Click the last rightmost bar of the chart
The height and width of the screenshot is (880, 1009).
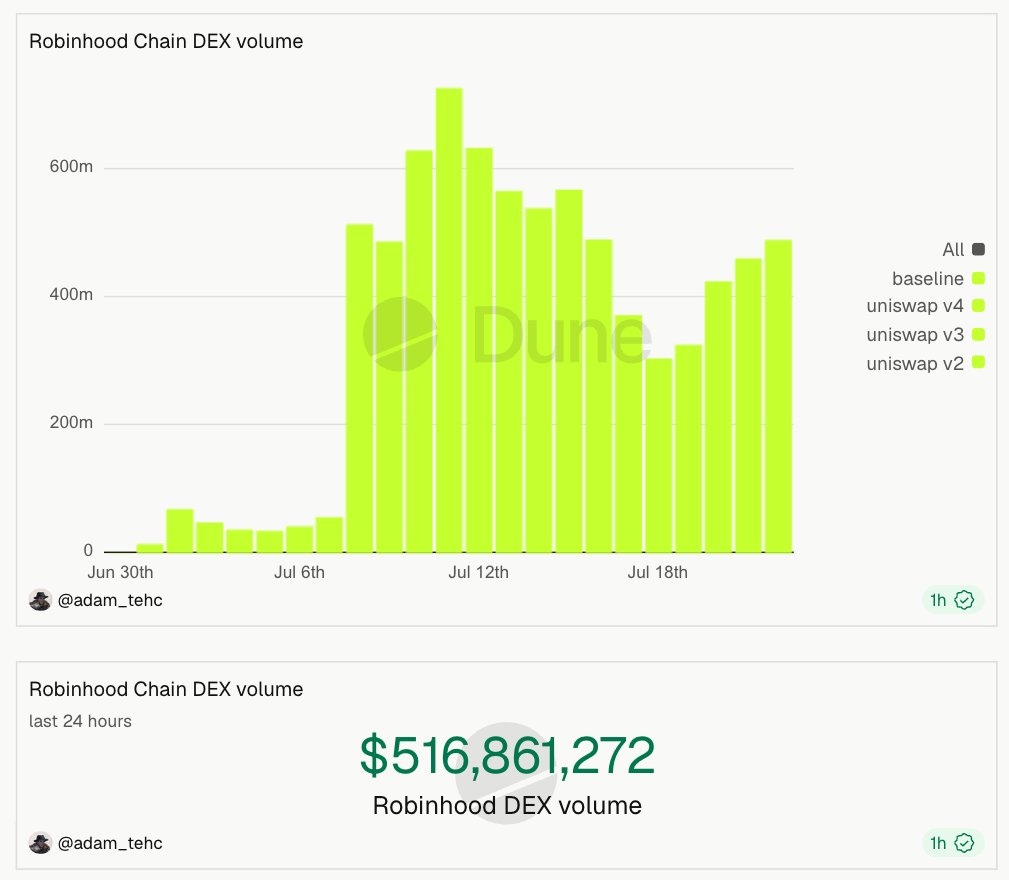click(x=779, y=396)
